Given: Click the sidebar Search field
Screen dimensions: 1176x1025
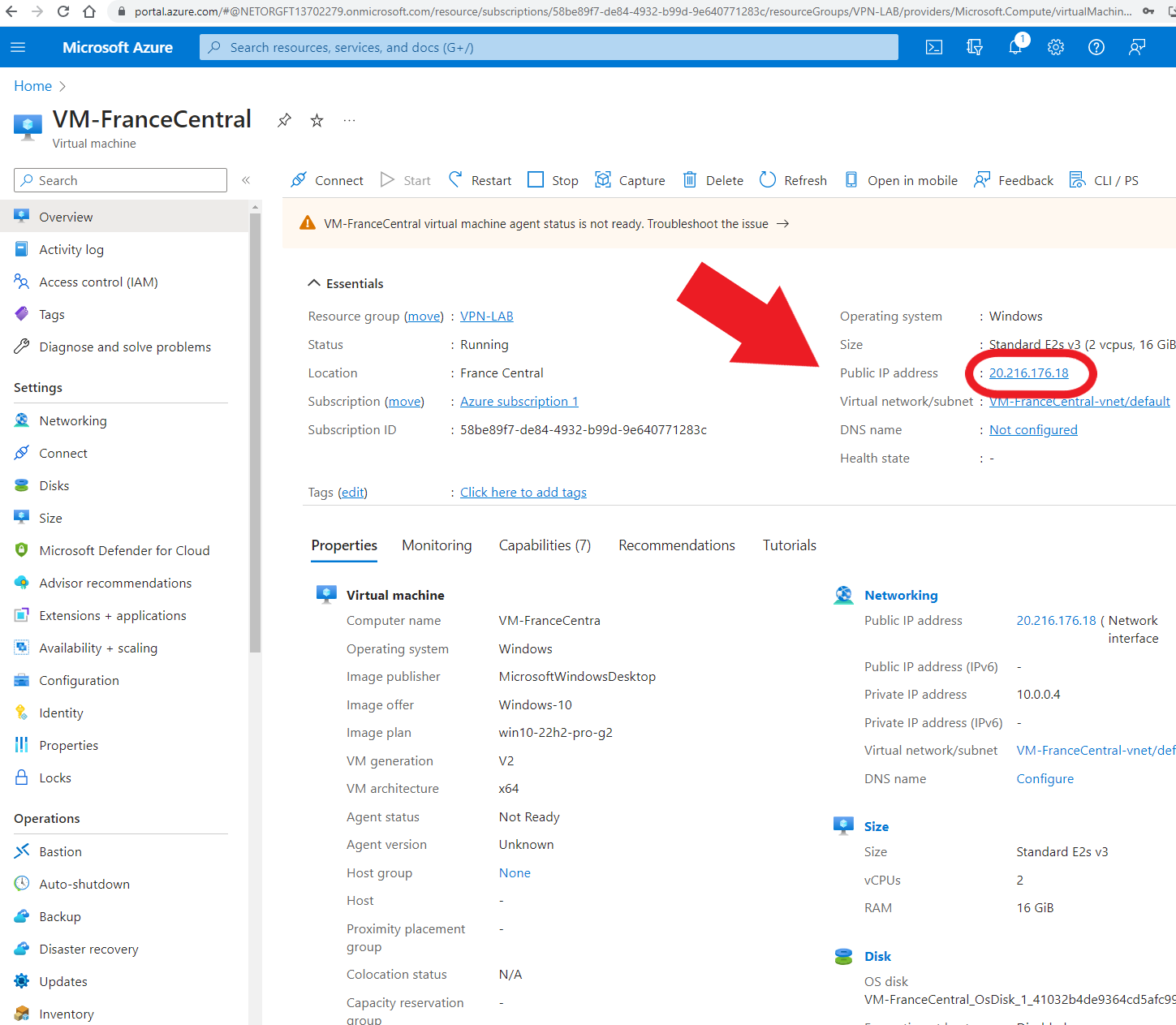Looking at the screenshot, I should pos(120,180).
